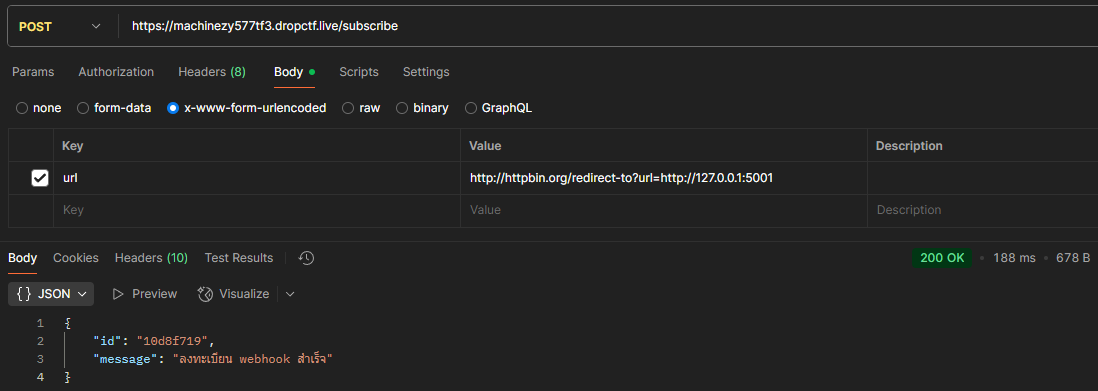
Task: Click the 678 B response size
Action: coord(1073,258)
